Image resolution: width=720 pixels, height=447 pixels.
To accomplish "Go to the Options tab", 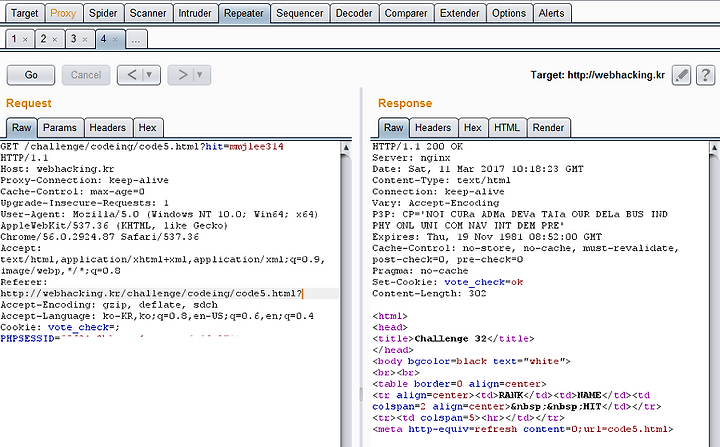I will click(509, 13).
